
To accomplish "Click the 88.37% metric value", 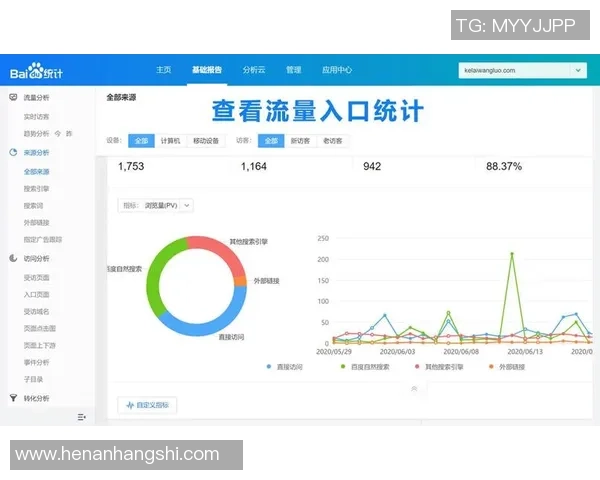I will (x=504, y=167).
